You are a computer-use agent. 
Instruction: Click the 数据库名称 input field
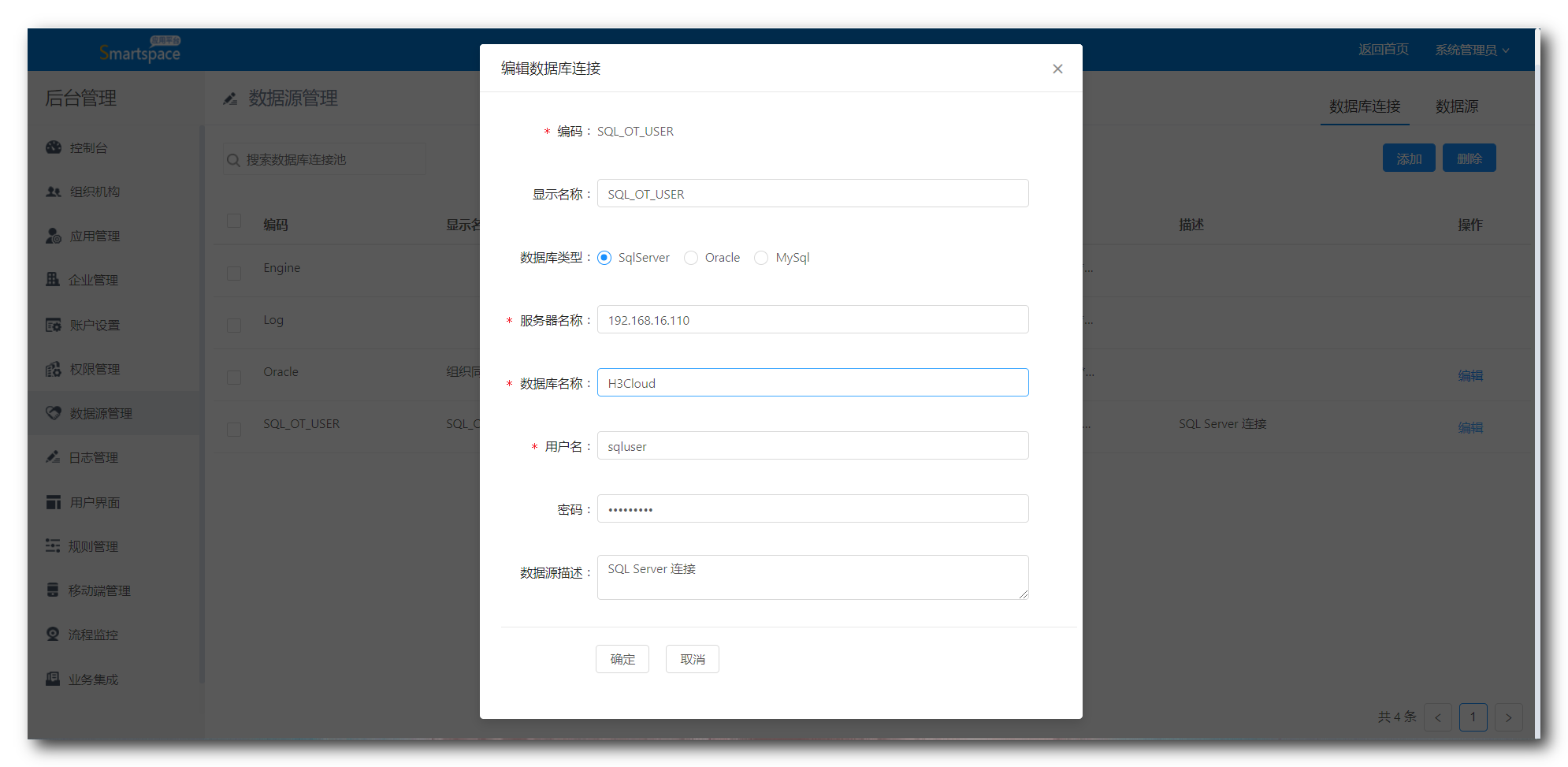(x=813, y=382)
